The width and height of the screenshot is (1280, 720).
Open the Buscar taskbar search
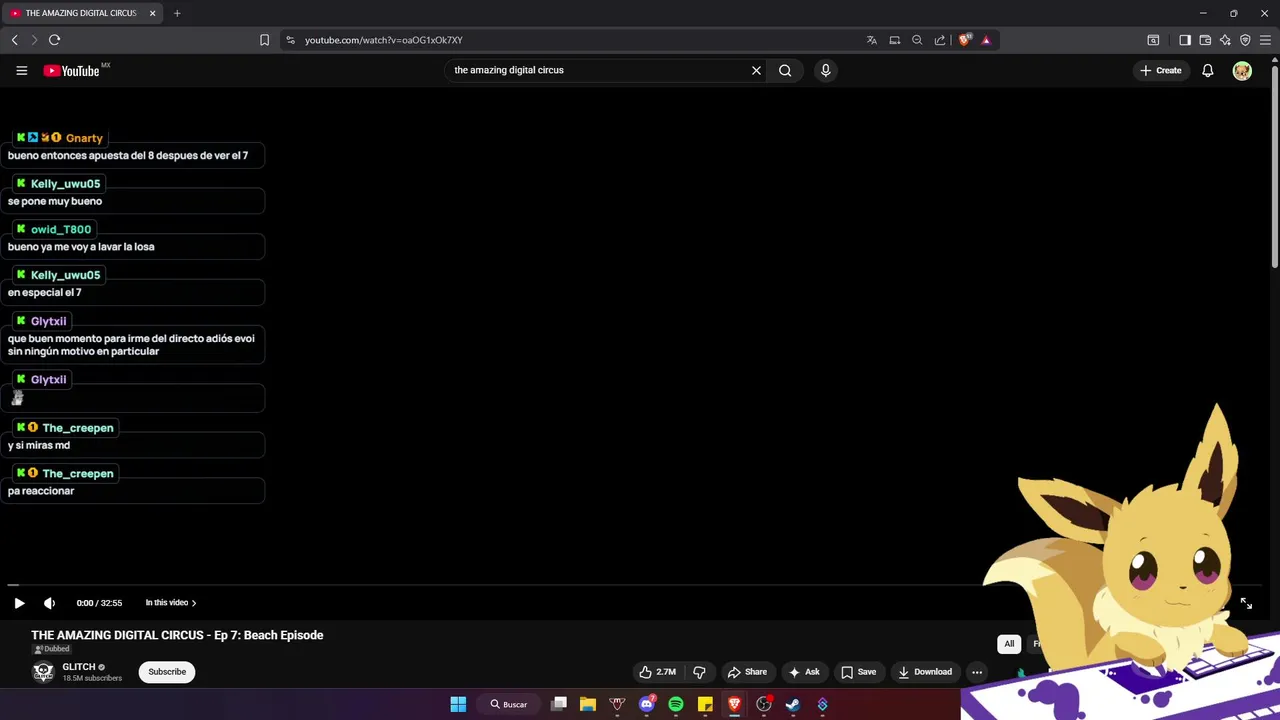coord(509,704)
